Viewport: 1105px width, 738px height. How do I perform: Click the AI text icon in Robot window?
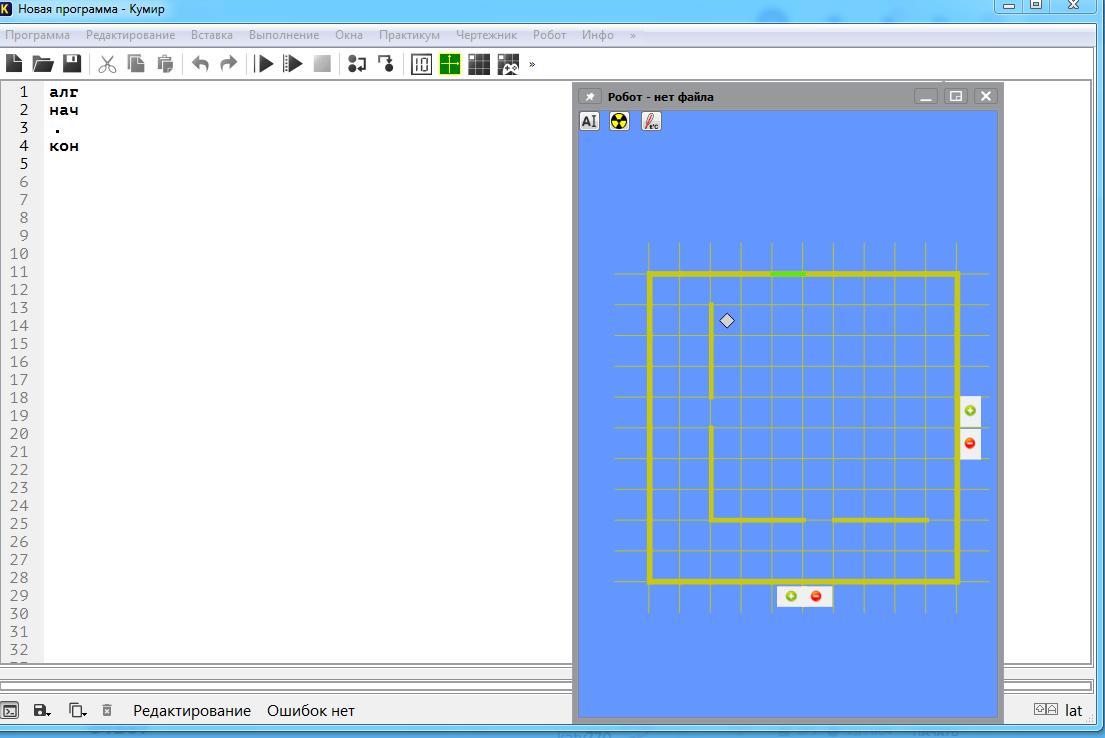point(589,121)
